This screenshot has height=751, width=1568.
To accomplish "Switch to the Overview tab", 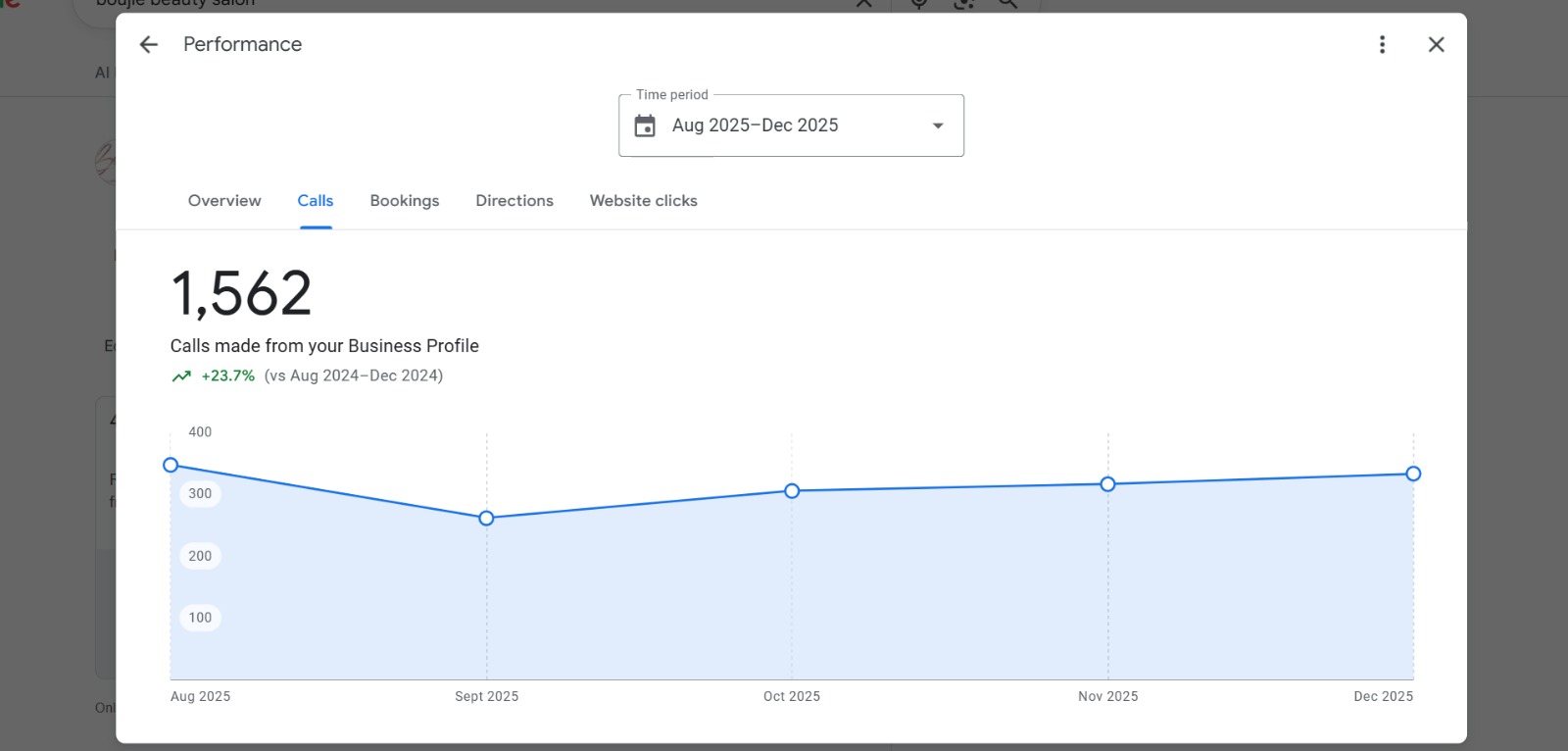I will point(224,201).
